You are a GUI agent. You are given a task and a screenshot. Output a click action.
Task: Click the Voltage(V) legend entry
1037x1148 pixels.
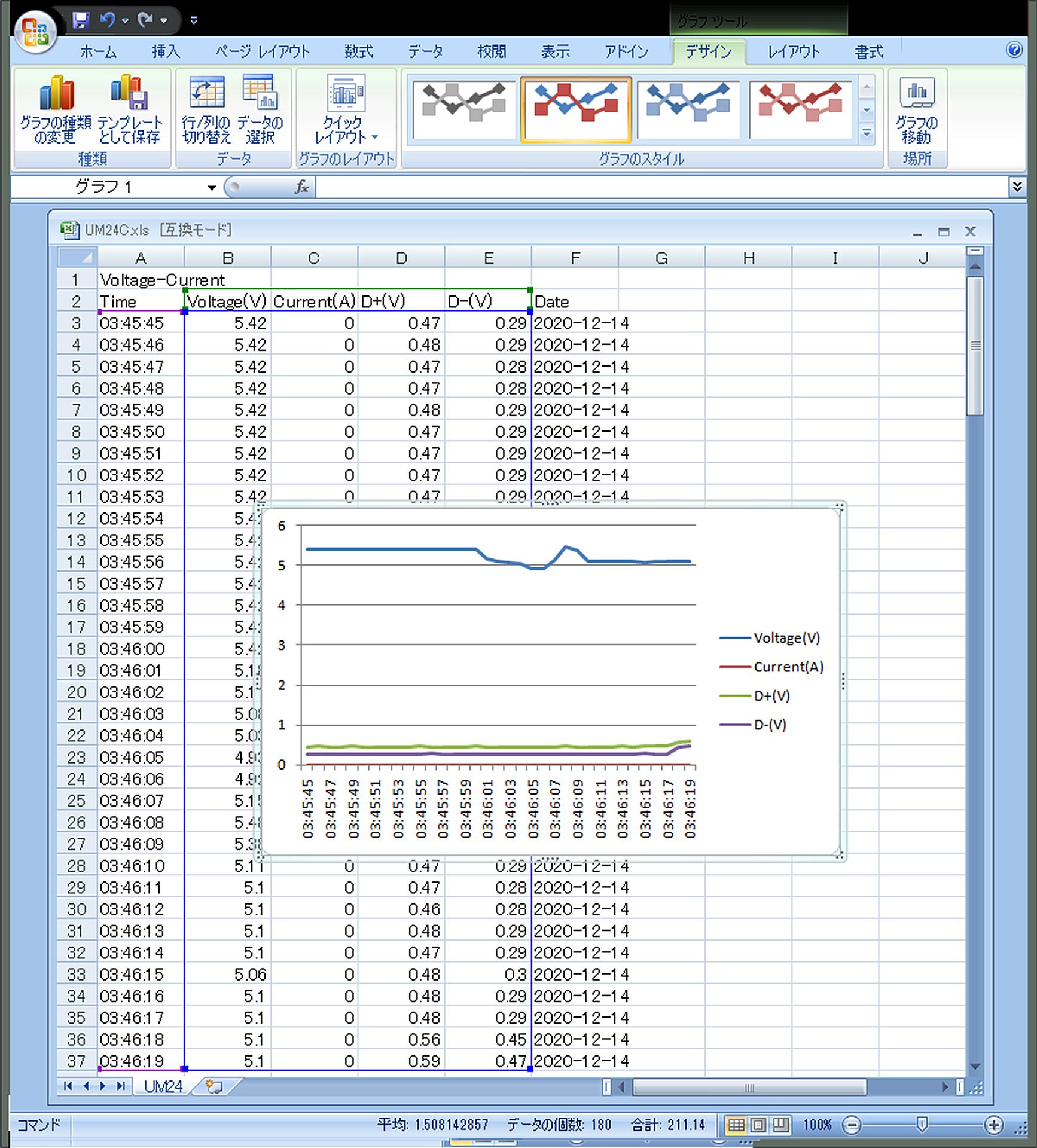tap(770, 638)
